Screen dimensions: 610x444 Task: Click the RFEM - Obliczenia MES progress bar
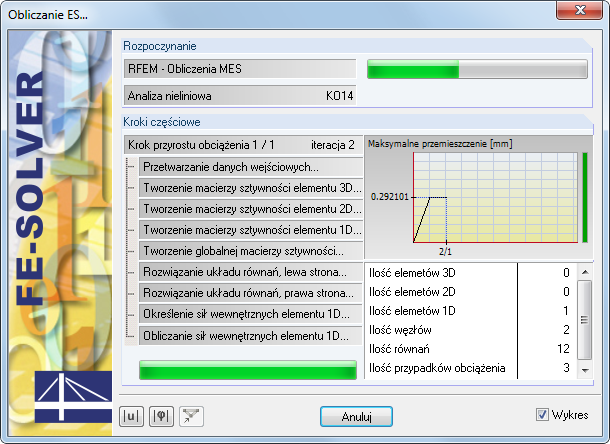[477, 69]
